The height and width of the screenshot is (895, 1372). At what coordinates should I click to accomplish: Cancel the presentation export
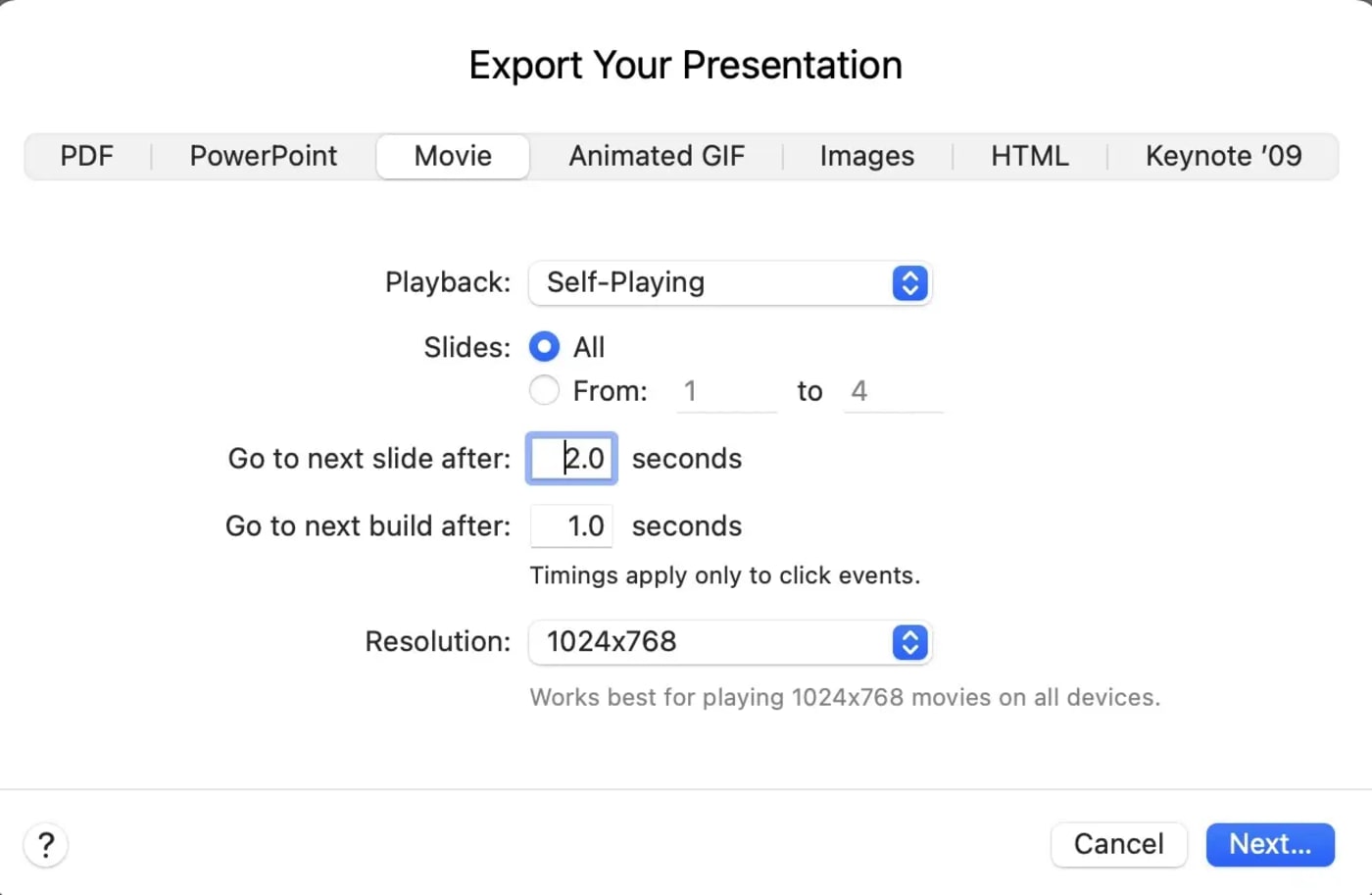click(1118, 844)
